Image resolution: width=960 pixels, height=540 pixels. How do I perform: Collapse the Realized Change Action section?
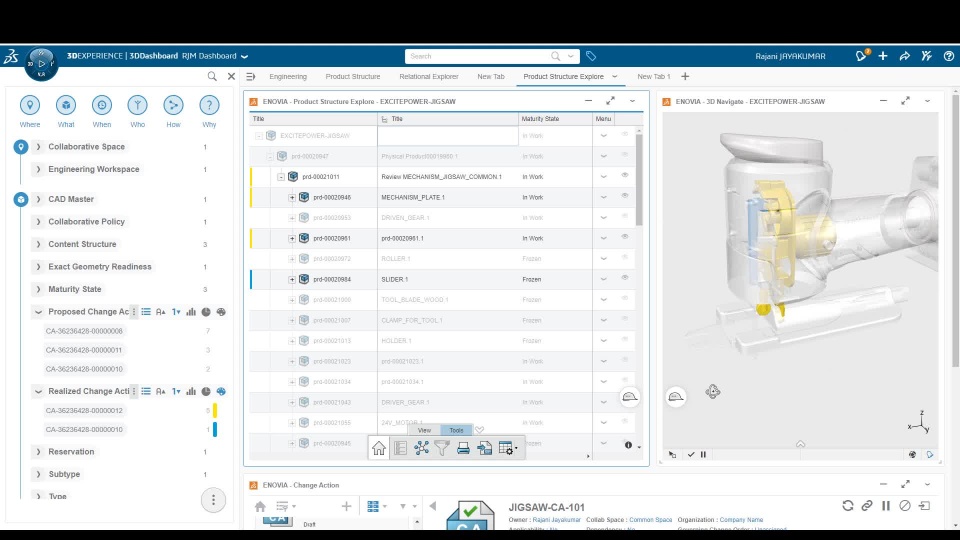coord(39,391)
